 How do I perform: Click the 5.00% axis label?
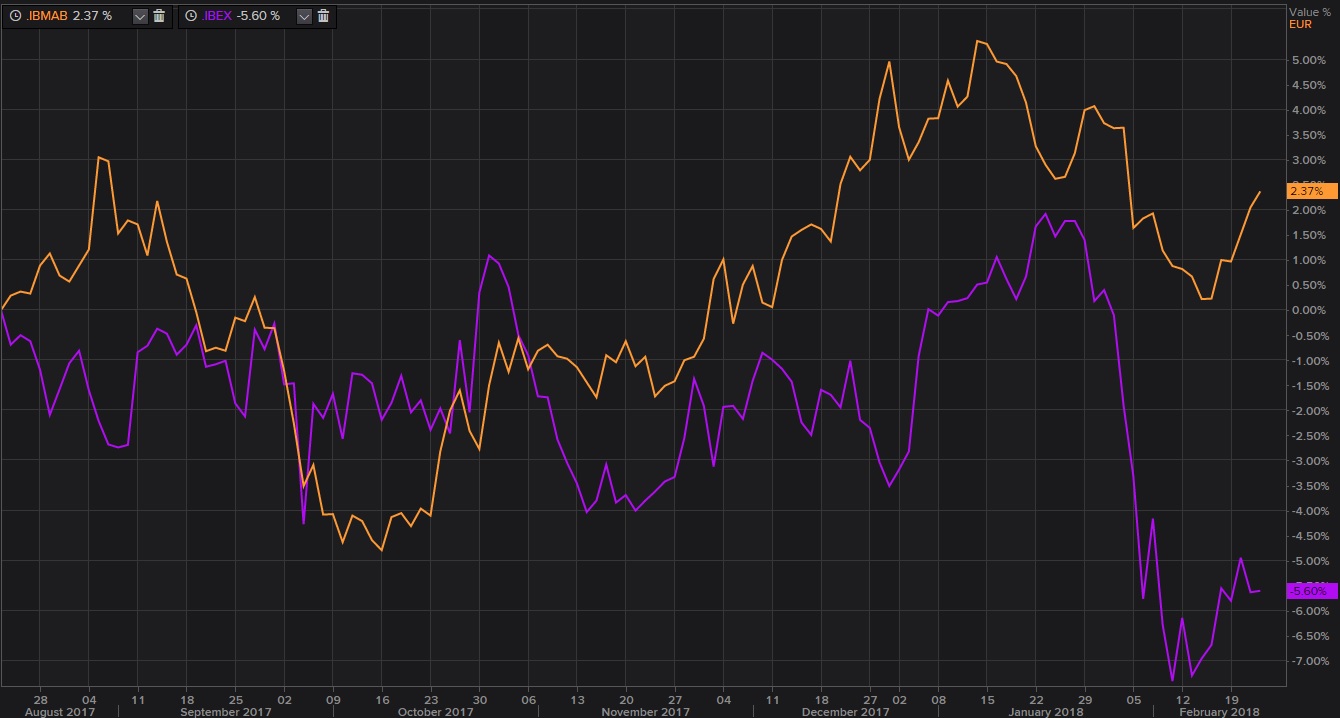1309,60
